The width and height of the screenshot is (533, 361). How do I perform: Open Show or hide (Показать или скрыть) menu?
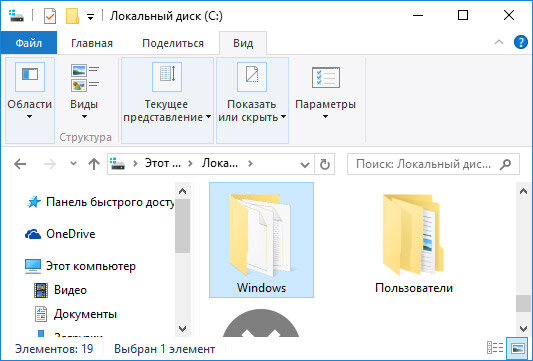tap(252, 100)
